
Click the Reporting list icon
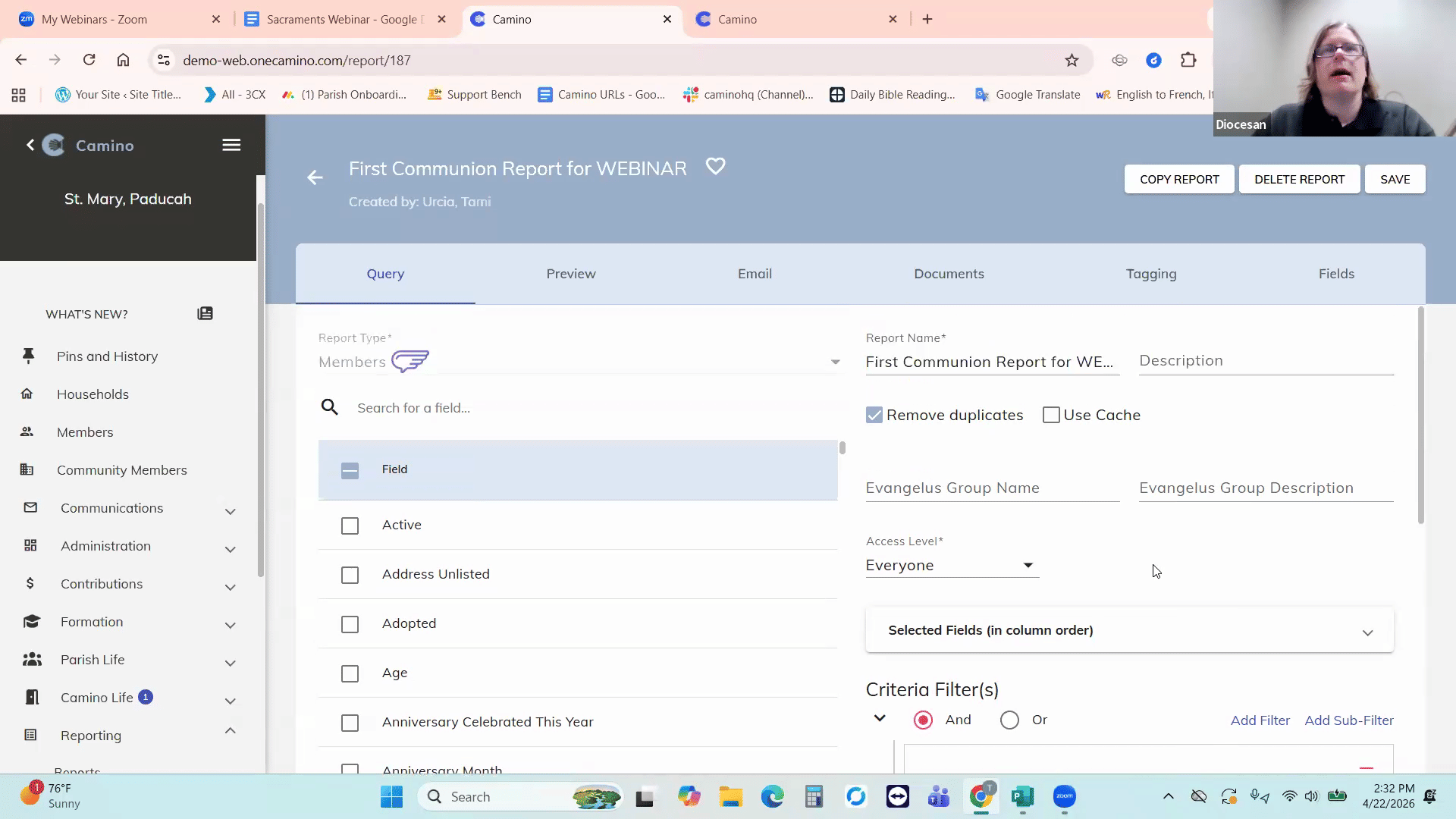coord(30,735)
